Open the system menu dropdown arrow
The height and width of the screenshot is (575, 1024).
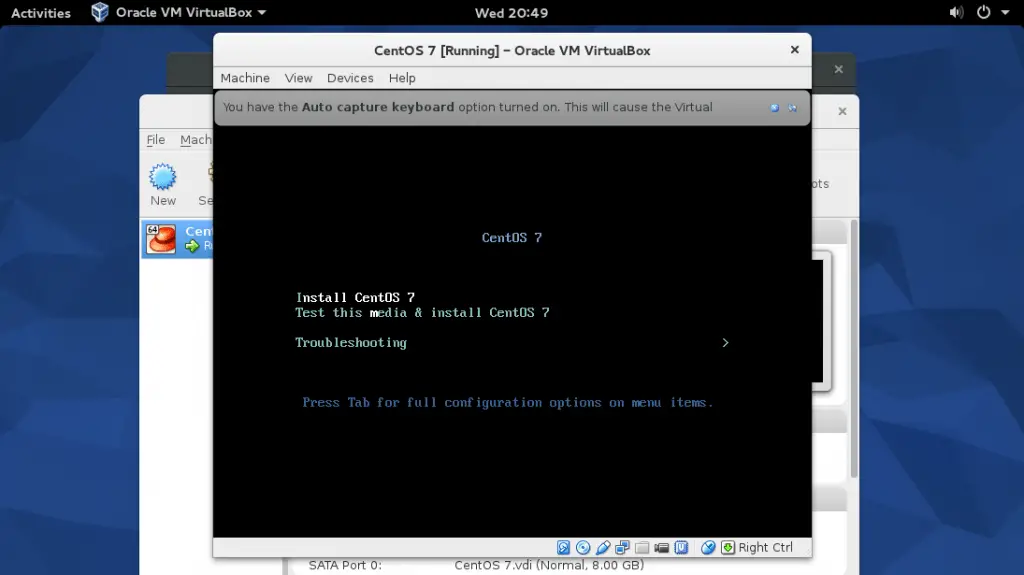tap(1005, 12)
